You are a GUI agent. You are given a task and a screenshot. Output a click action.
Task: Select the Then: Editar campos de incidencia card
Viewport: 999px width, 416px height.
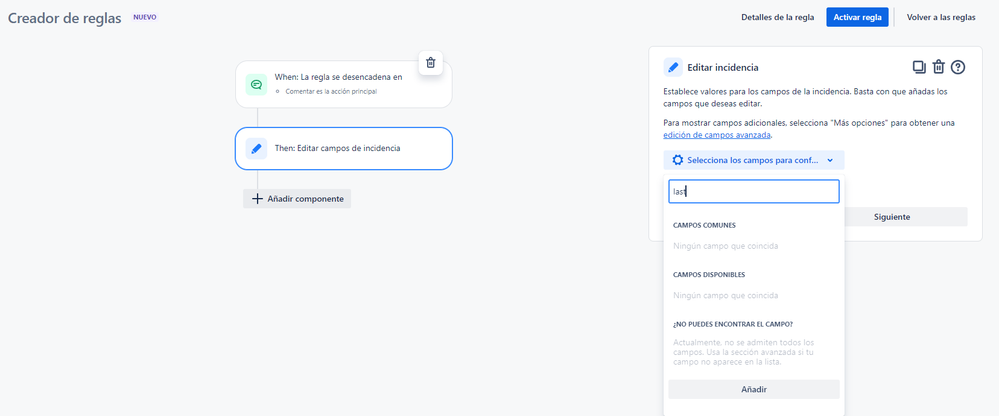343,148
